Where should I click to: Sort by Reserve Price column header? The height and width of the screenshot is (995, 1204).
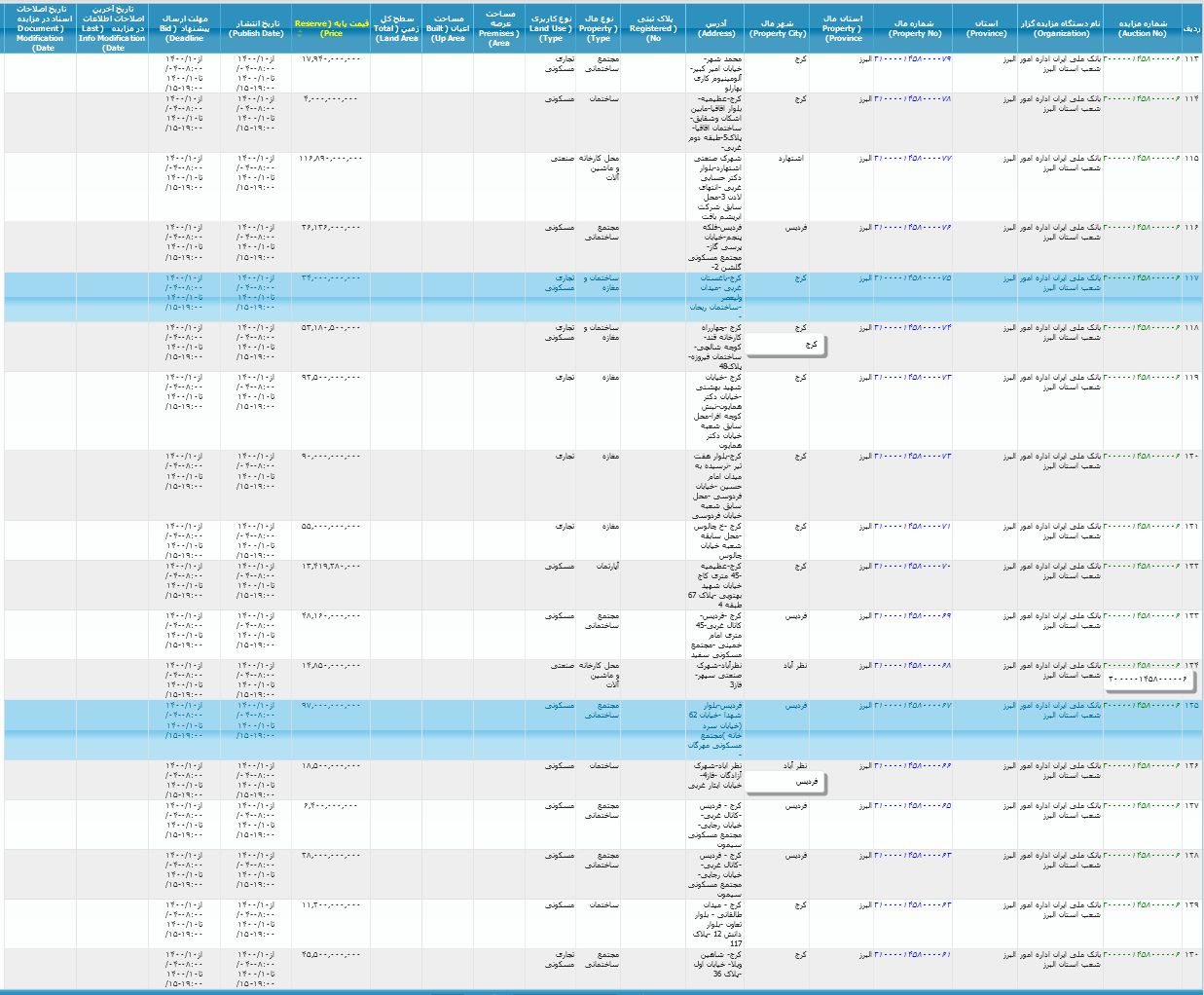point(331,23)
